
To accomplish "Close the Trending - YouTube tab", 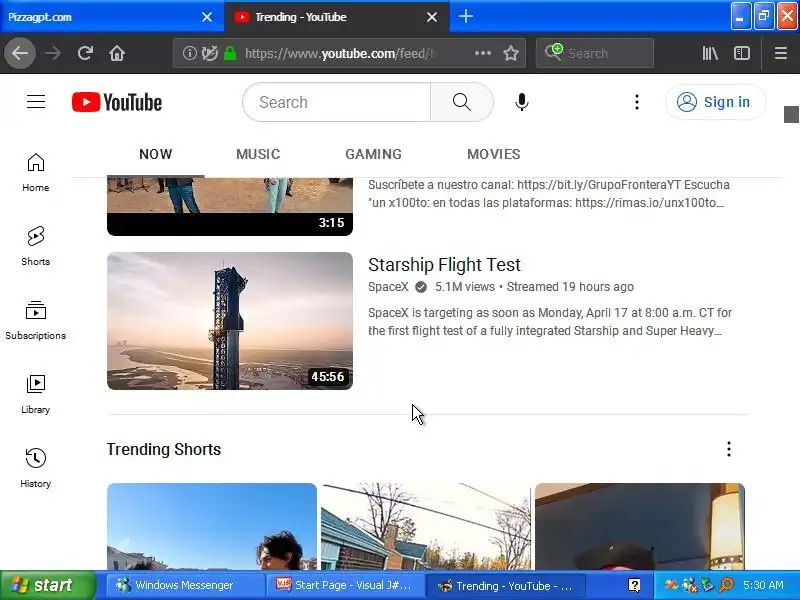I will (x=432, y=17).
